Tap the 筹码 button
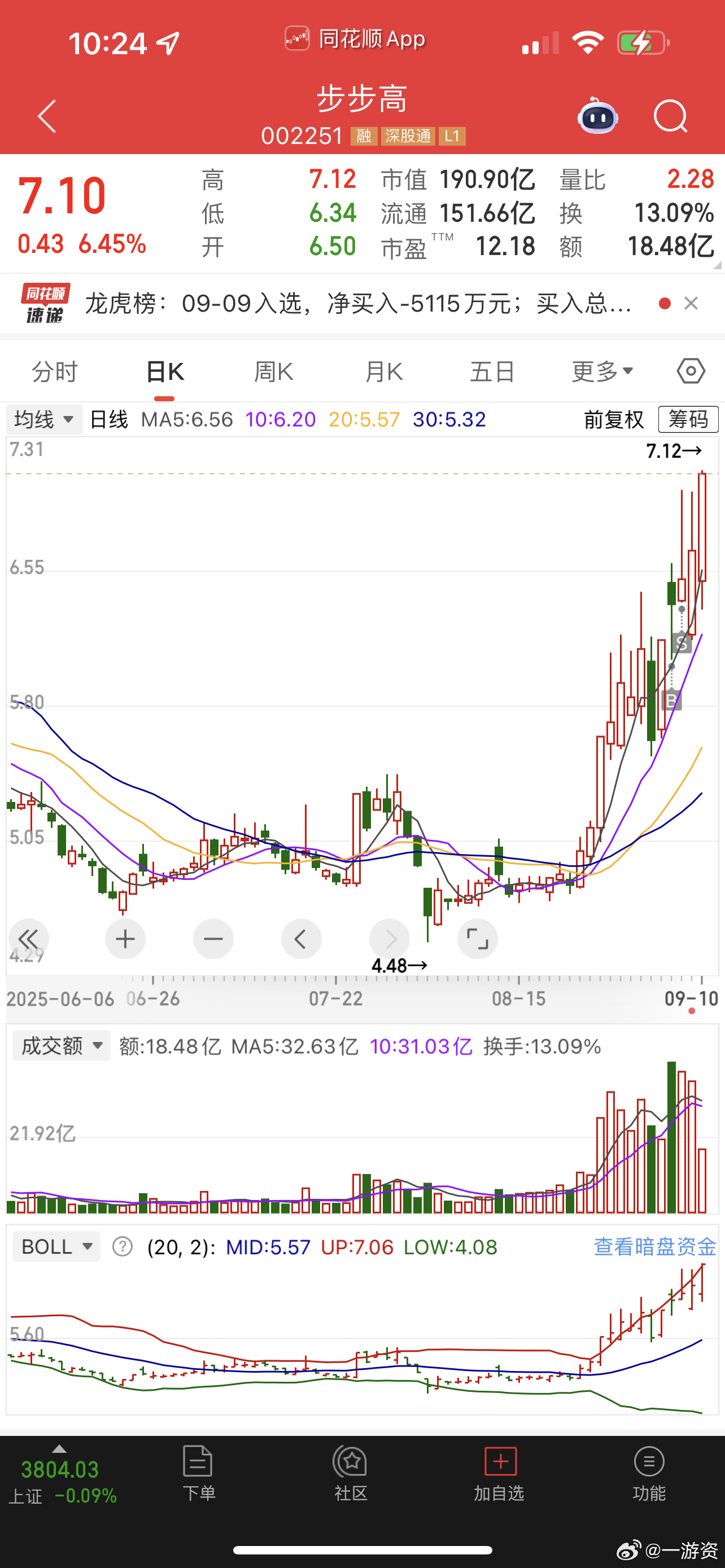725x1568 pixels. coord(688,419)
